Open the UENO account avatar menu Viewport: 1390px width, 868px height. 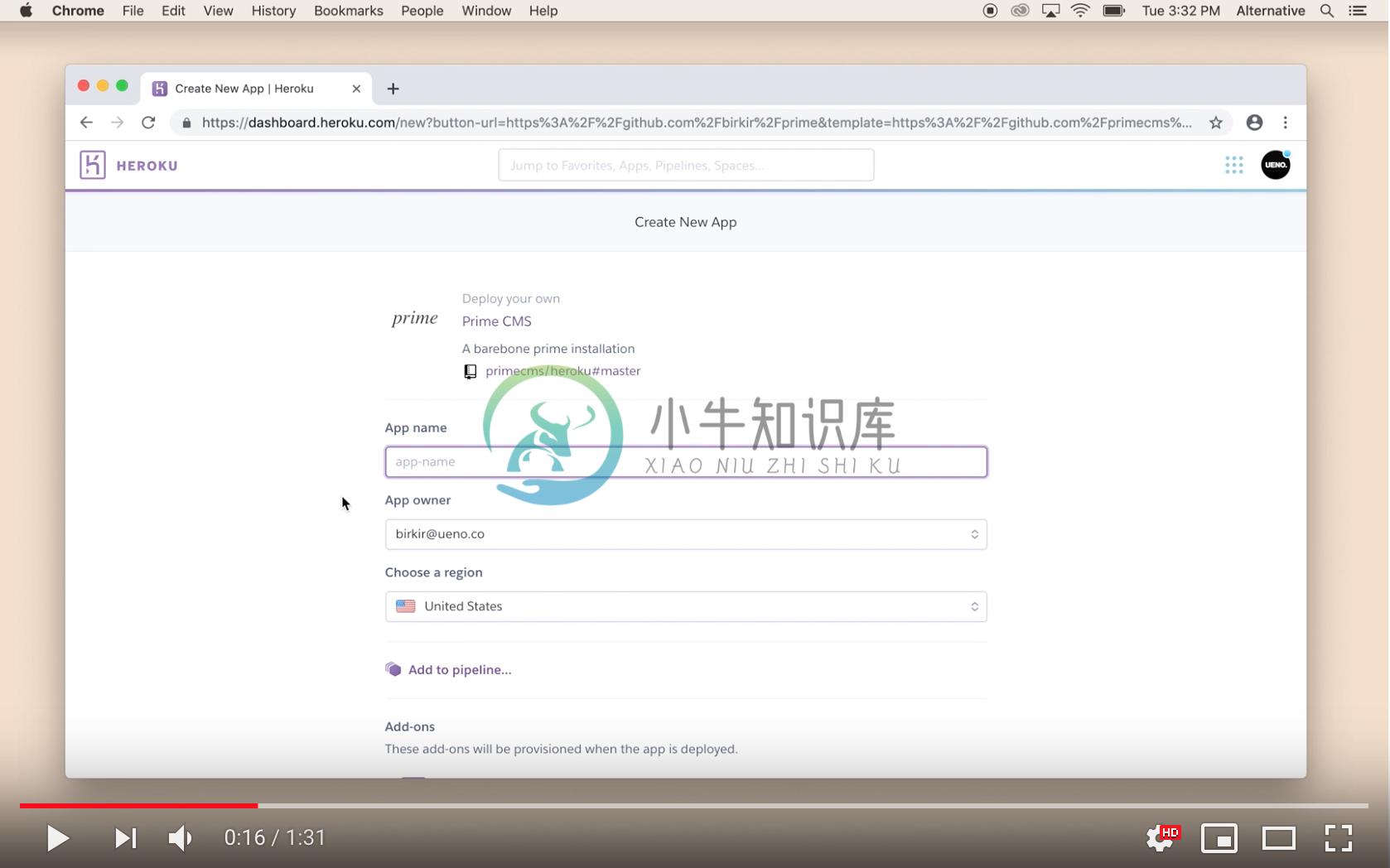tap(1275, 165)
